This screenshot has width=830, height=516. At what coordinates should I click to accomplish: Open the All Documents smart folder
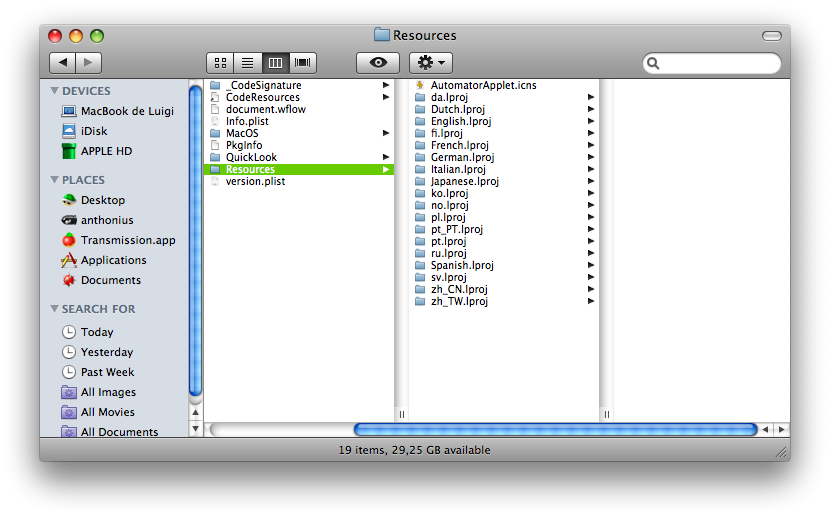(x=110, y=431)
